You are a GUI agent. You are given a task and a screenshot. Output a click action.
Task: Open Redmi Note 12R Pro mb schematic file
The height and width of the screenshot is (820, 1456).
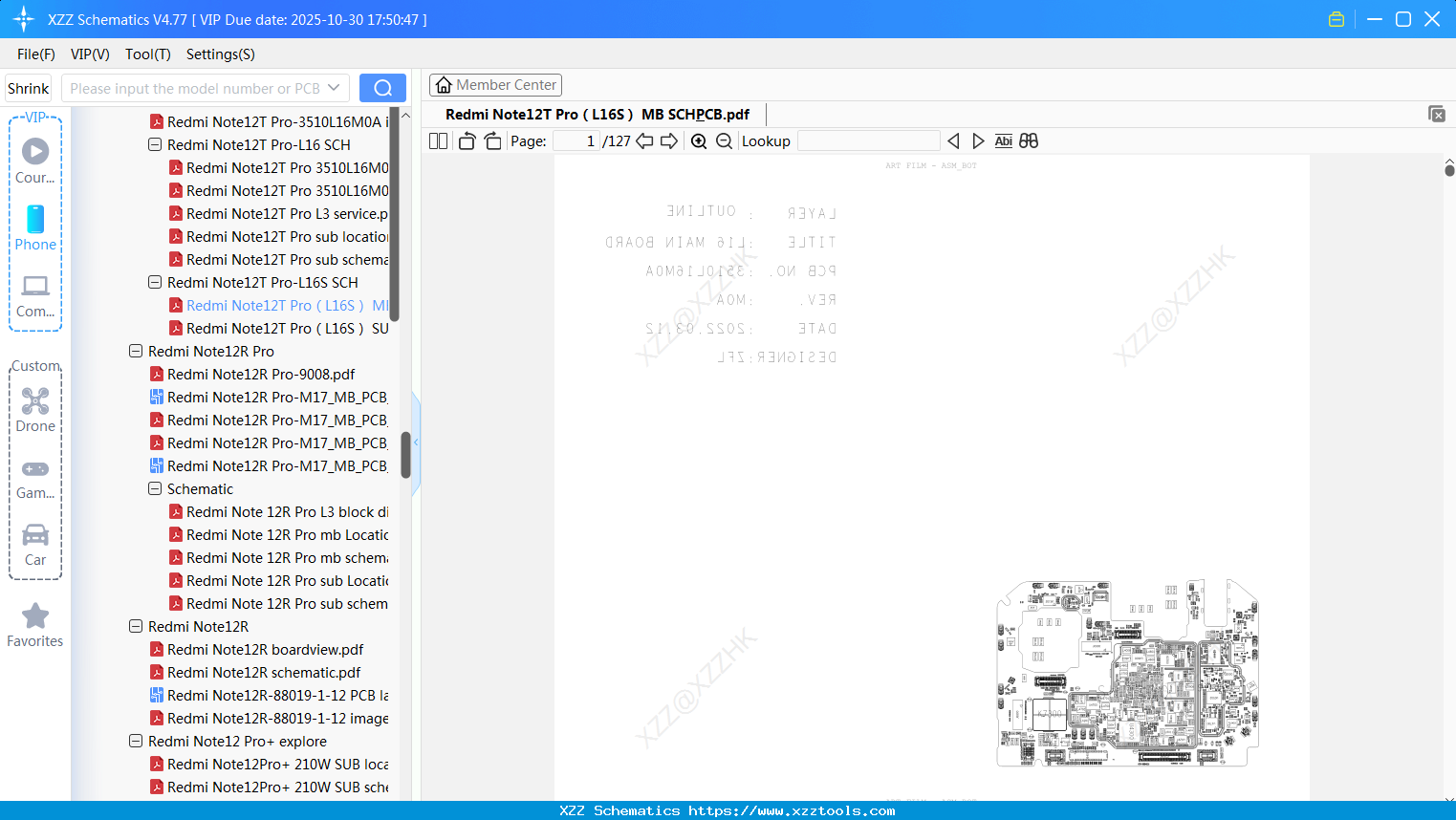click(x=278, y=557)
